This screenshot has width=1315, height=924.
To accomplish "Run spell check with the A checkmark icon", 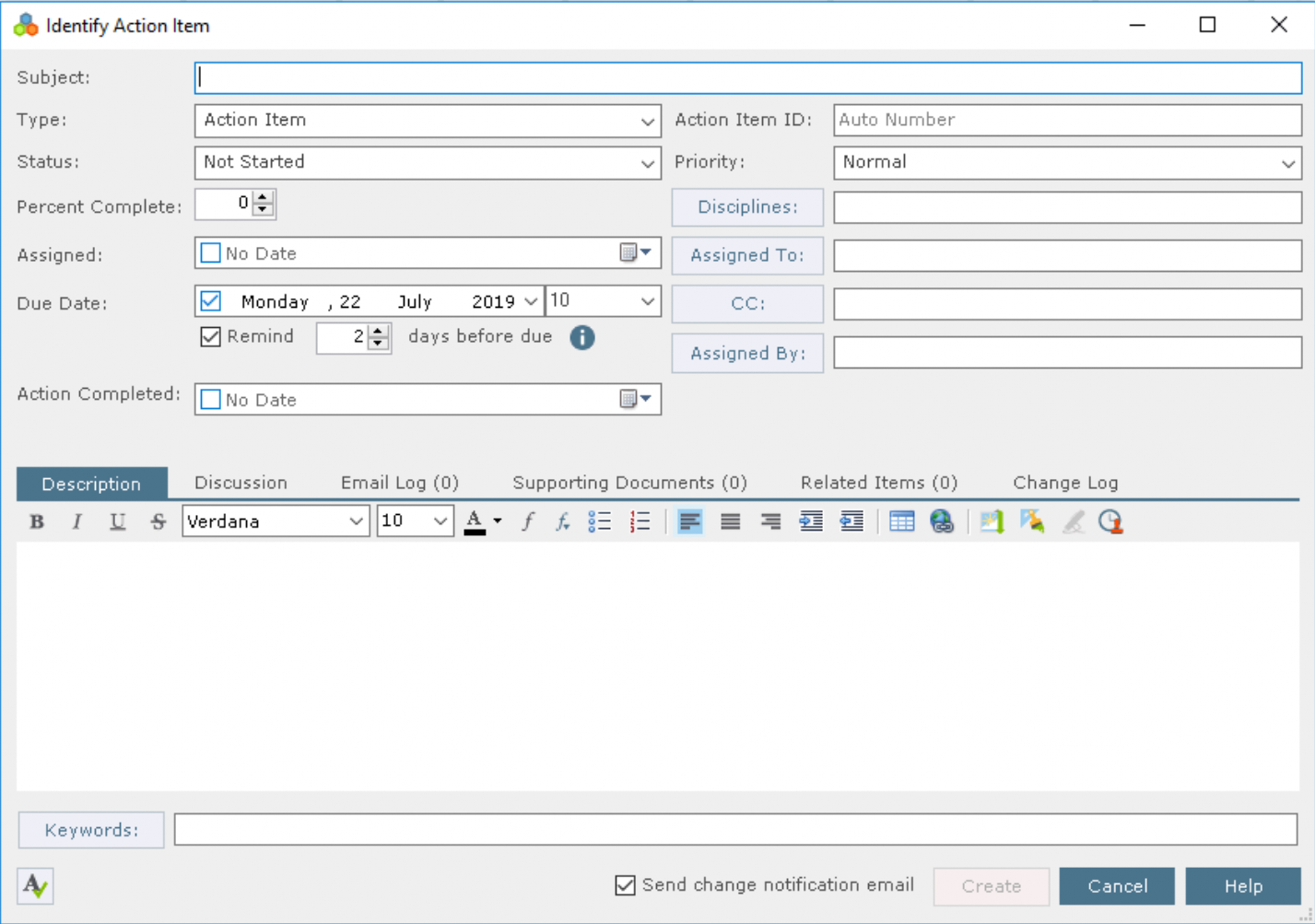I will pos(35,885).
